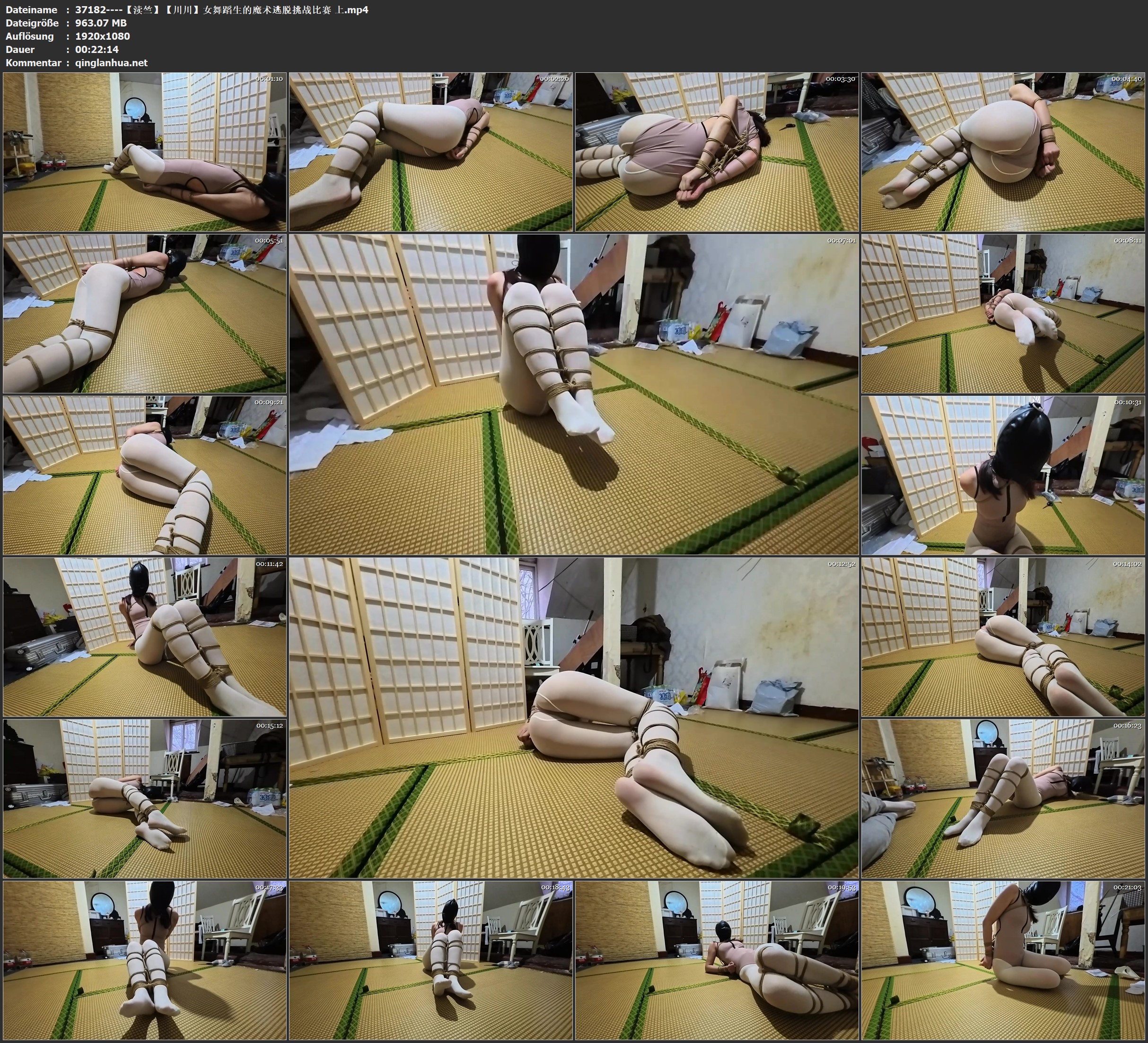This screenshot has width=1148, height=1043.
Task: Click the thumbnail timestamped 00:01:10
Action: [145, 152]
